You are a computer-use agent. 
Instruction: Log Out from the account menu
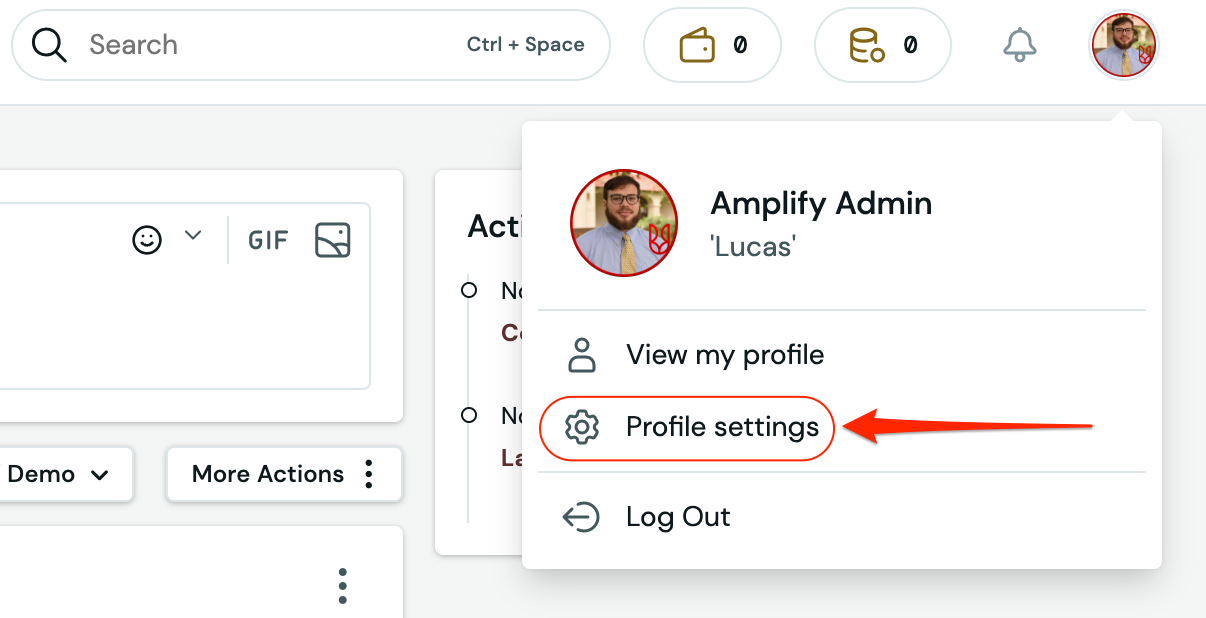click(x=677, y=517)
